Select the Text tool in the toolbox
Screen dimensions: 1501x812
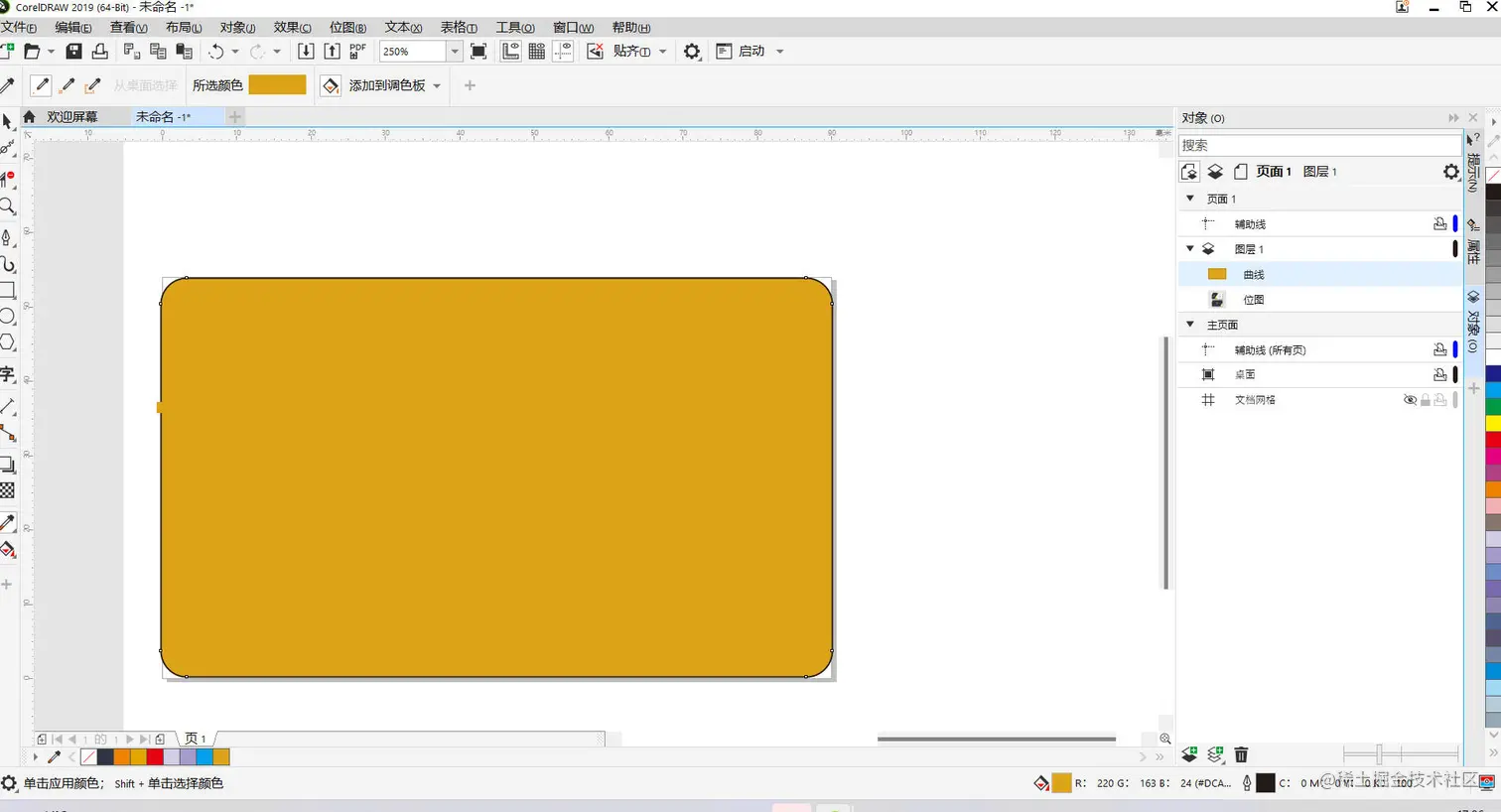(7, 374)
